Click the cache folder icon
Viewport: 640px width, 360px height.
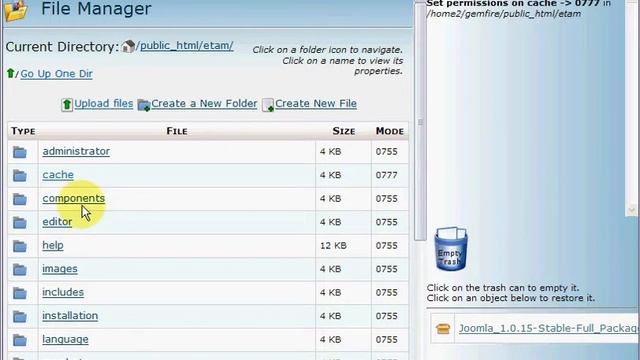point(20,176)
